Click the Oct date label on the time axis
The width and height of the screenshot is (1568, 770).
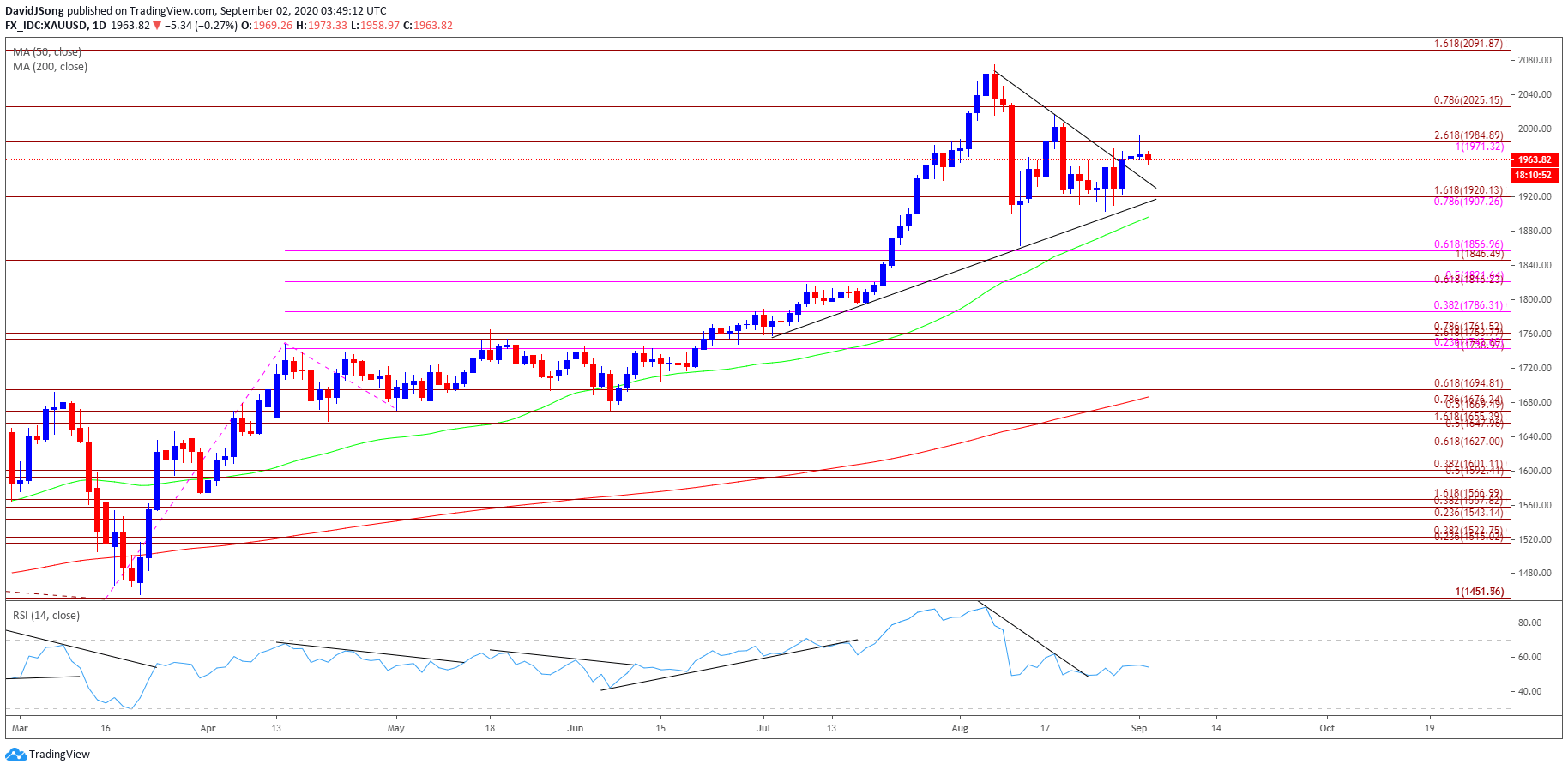[x=1327, y=729]
